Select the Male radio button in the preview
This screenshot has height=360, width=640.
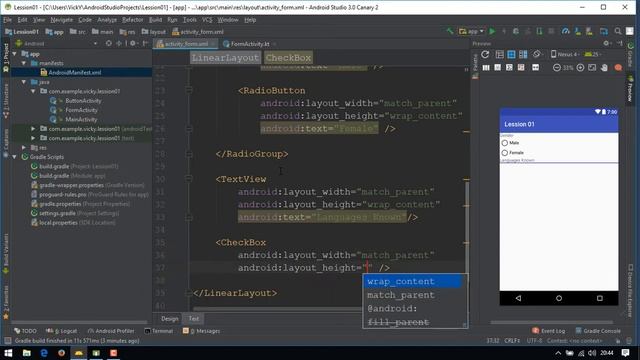505,143
